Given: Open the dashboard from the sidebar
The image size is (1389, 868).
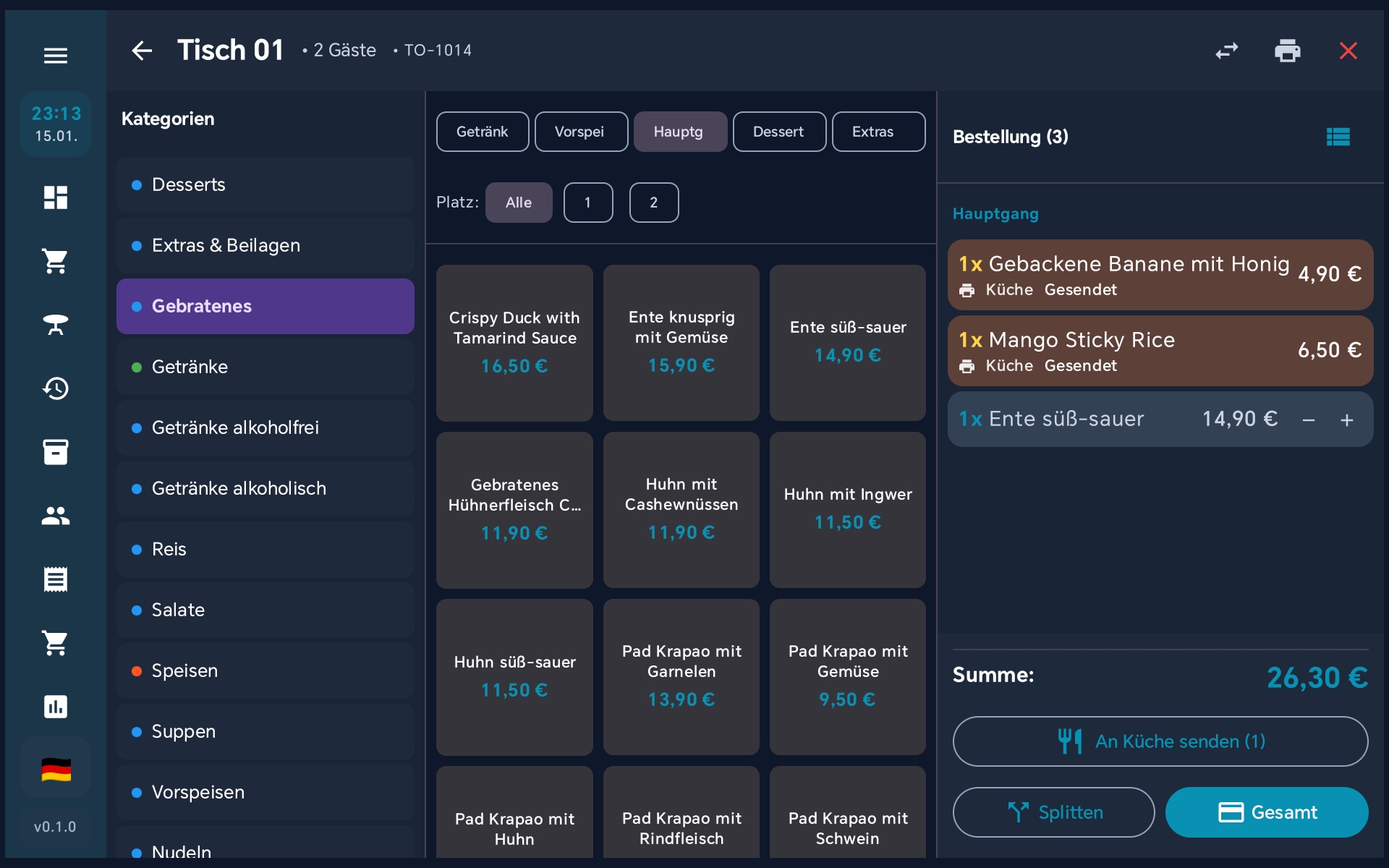Looking at the screenshot, I should tap(55, 197).
